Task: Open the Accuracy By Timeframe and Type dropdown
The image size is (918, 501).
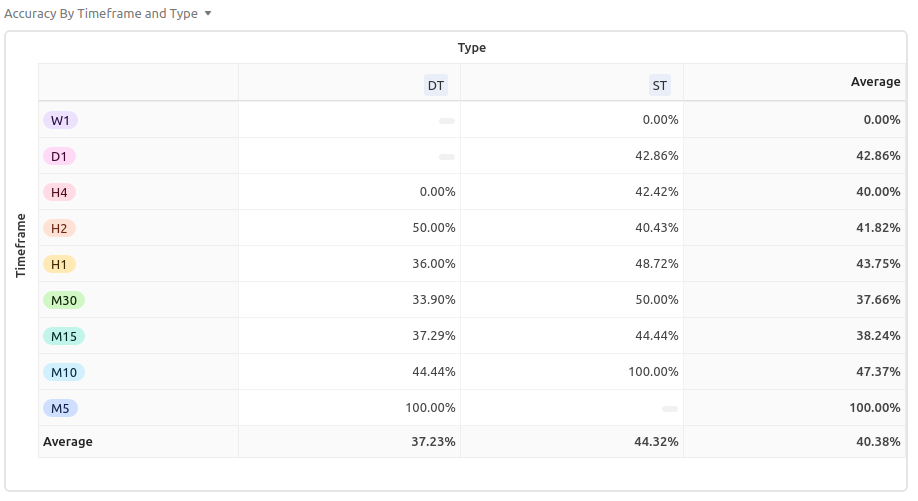Action: (x=207, y=14)
